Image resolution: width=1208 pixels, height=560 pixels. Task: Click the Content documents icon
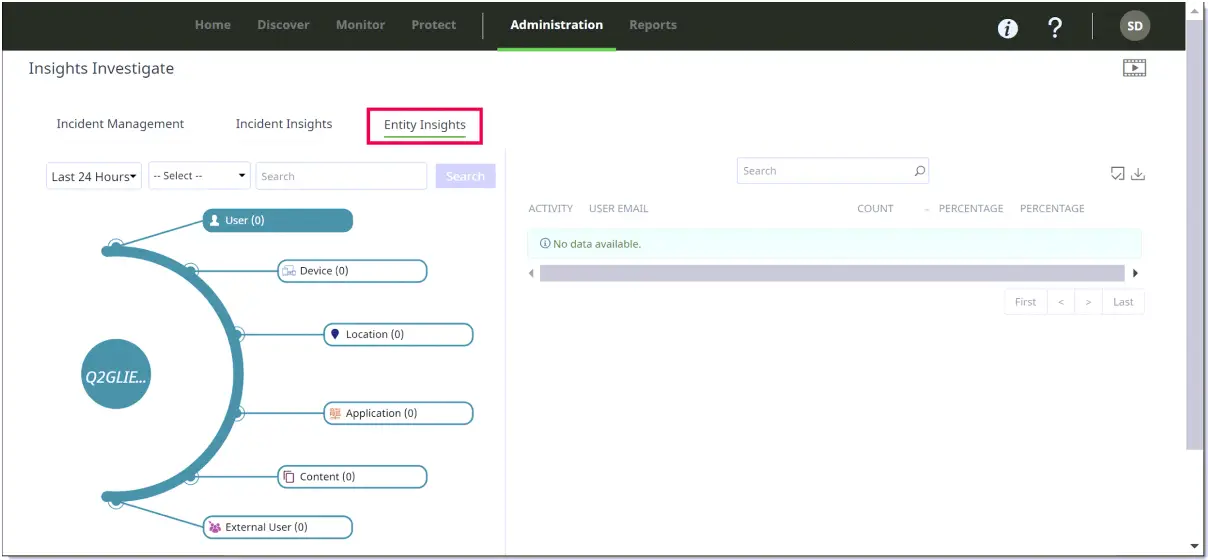click(x=289, y=477)
